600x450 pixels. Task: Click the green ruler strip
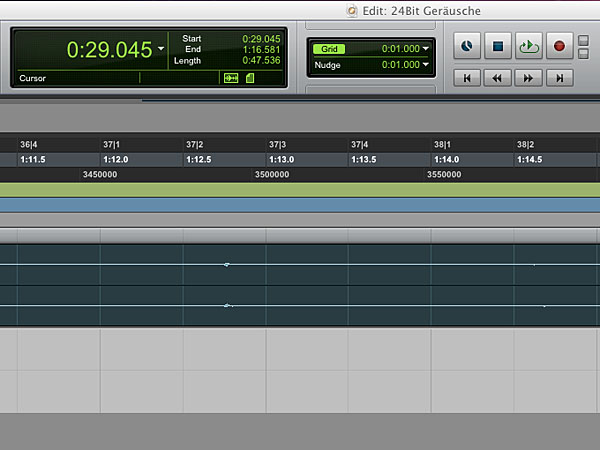(300, 189)
